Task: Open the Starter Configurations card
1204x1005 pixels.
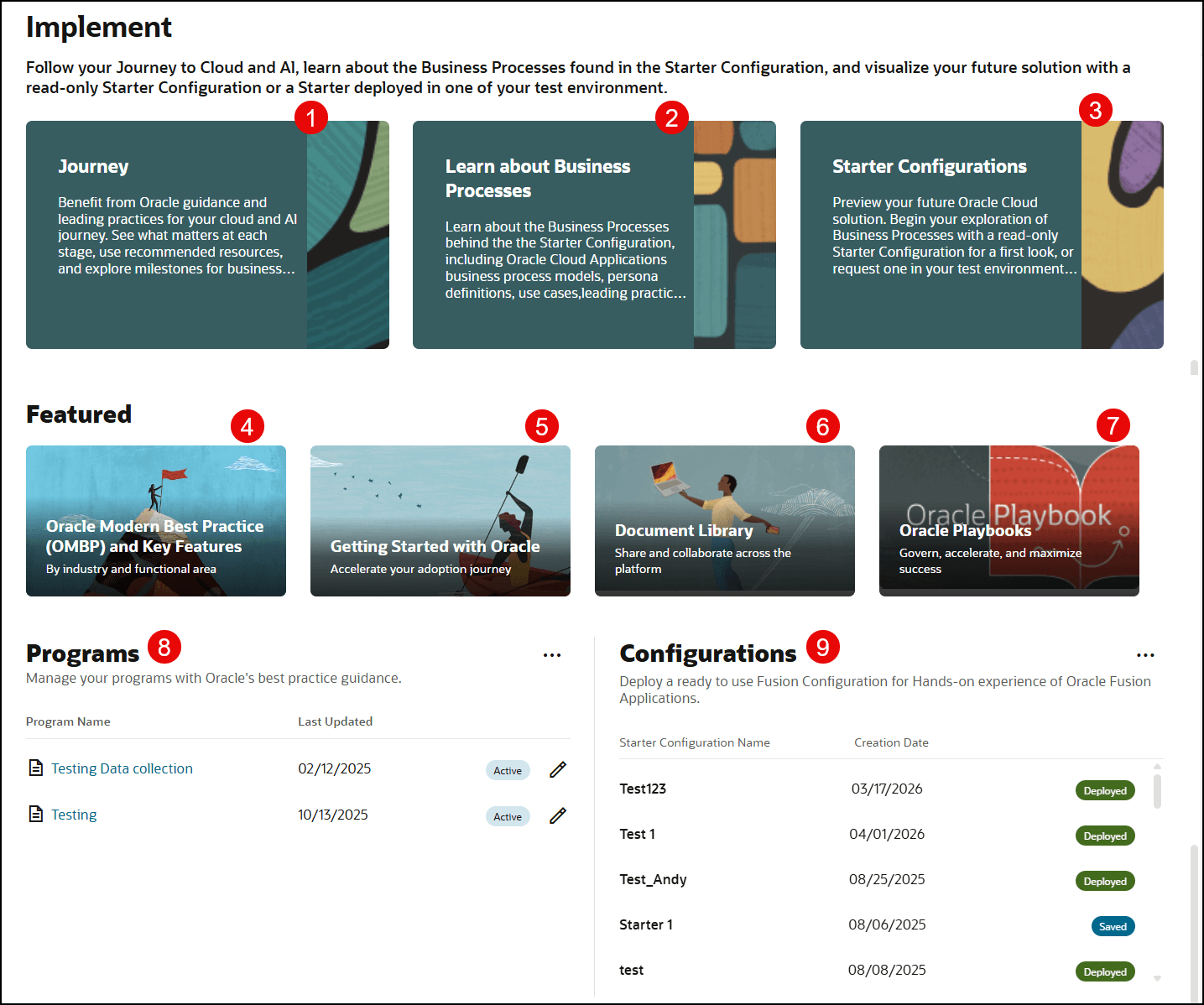Action: [x=982, y=235]
